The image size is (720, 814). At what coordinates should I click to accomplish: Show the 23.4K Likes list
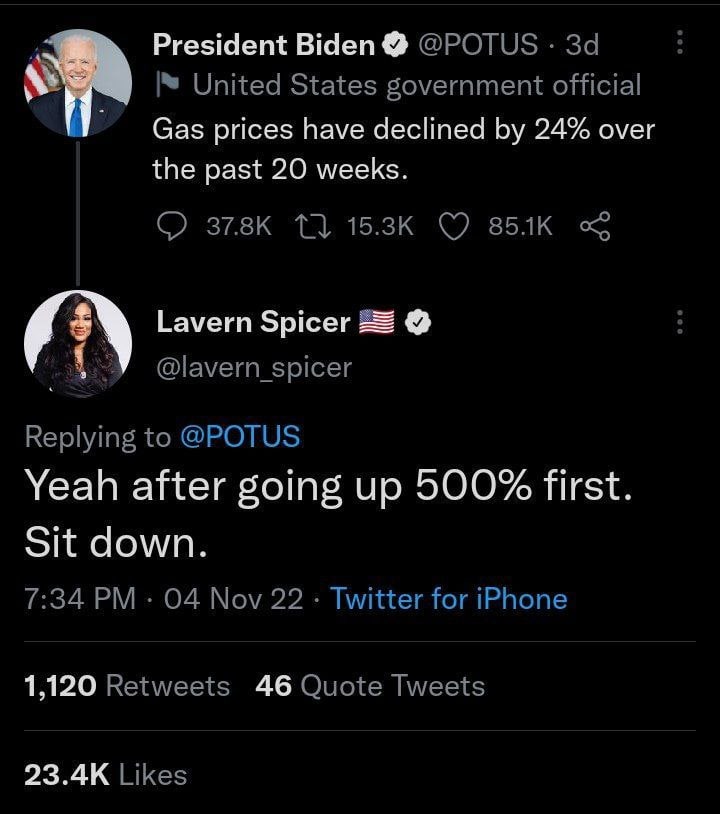(x=105, y=773)
